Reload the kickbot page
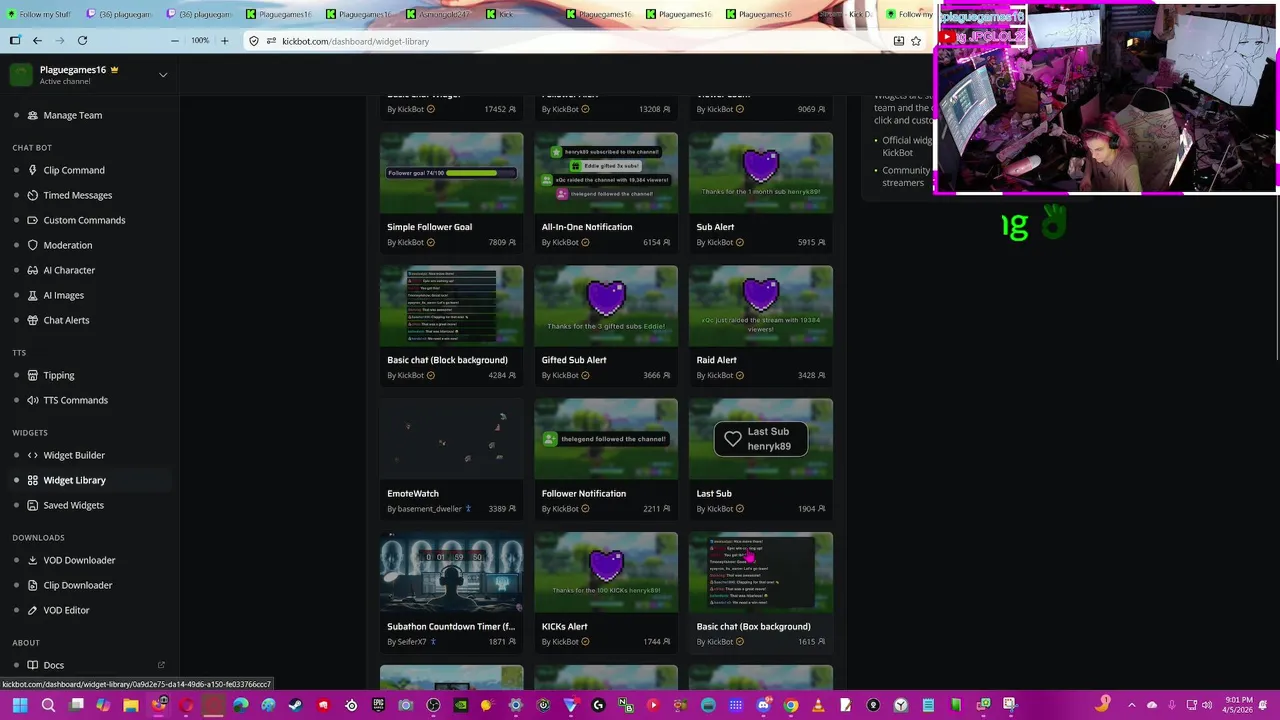This screenshot has height=720, width=1280. pyautogui.click(x=82, y=41)
